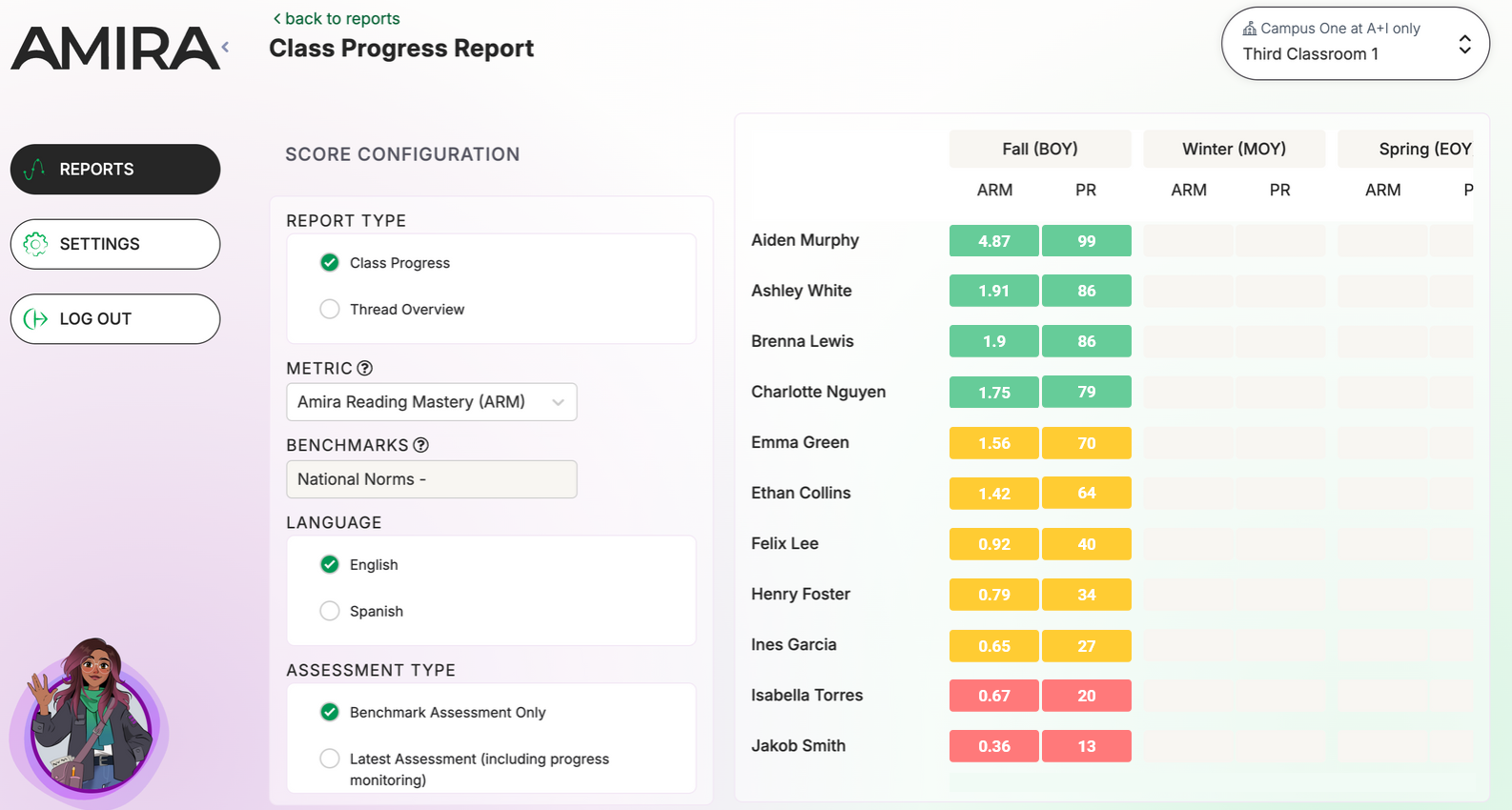Collapse sidebar using chevron beside logo
1512x810 pixels.
[226, 47]
